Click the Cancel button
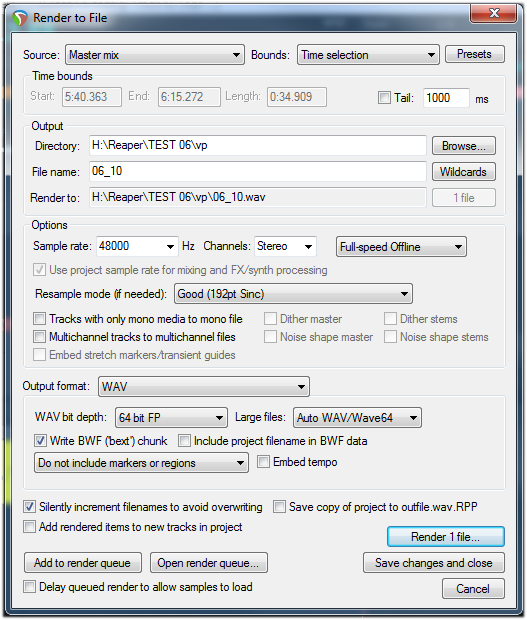 473,589
